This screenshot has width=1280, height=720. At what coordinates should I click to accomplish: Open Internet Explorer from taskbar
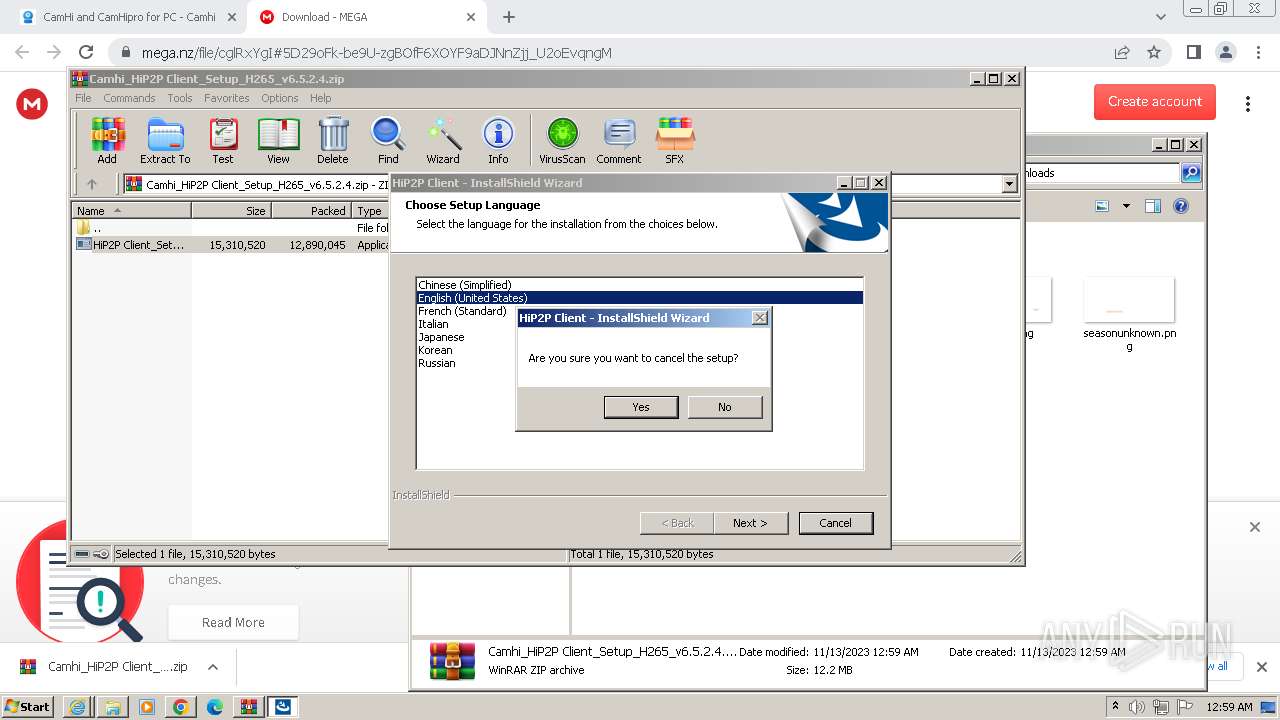click(78, 707)
